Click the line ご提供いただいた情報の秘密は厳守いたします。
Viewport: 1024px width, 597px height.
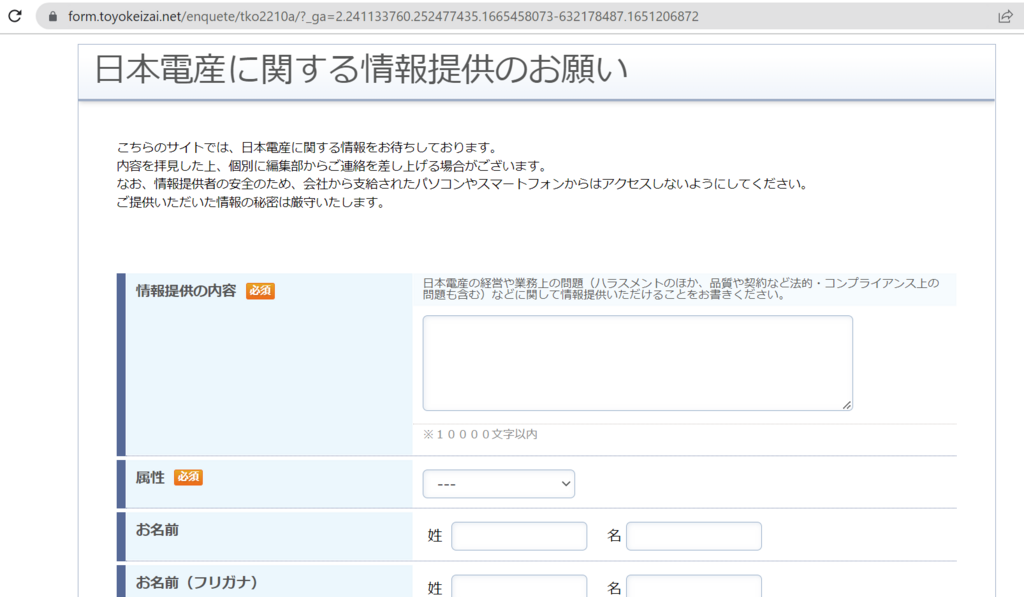coord(253,202)
